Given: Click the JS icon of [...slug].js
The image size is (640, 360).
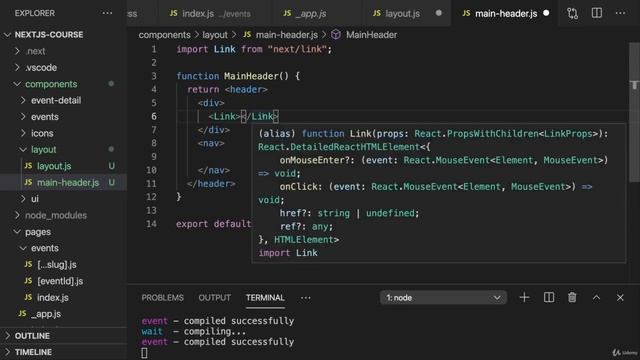Looking at the screenshot, I should pyautogui.click(x=28, y=264).
